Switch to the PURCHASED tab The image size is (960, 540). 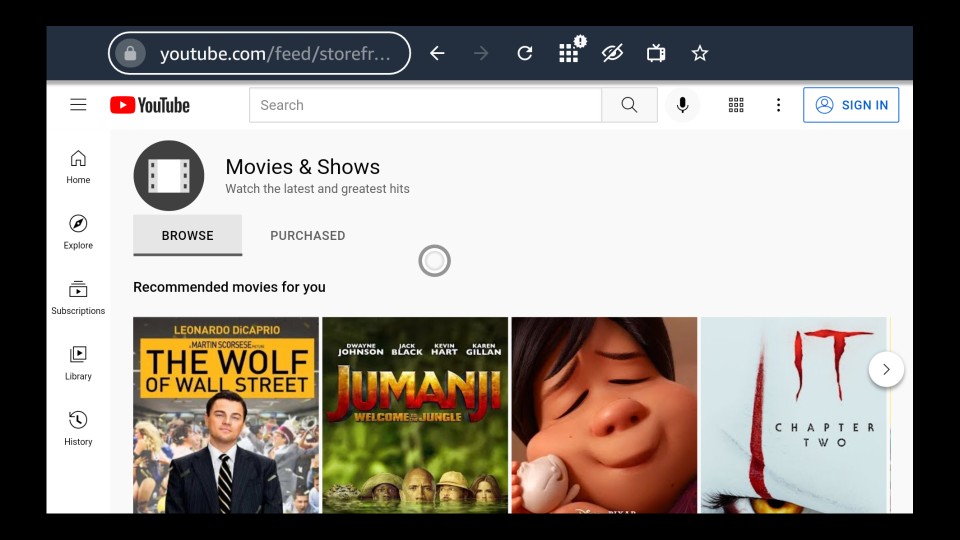click(x=308, y=235)
